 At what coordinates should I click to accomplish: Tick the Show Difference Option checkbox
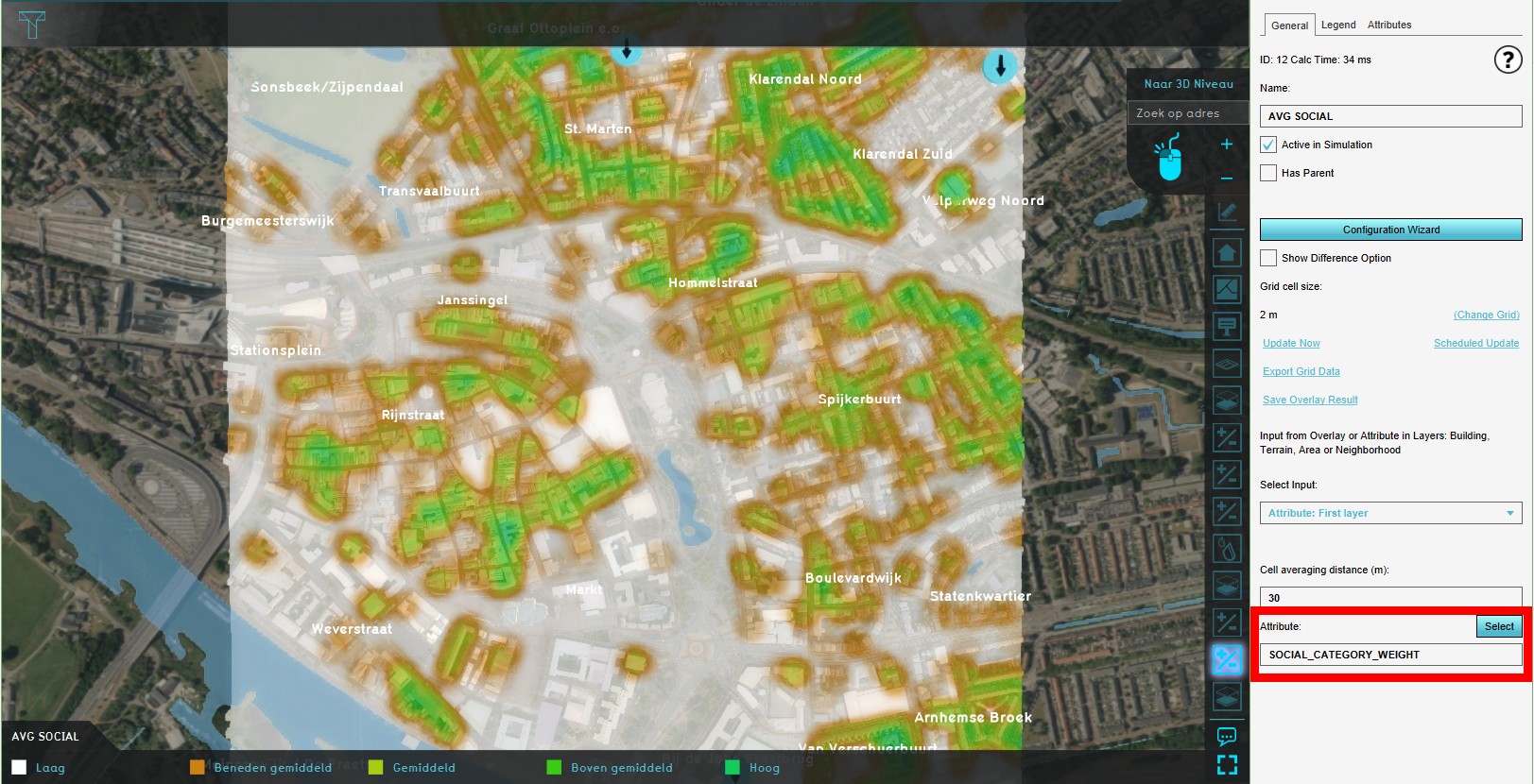coord(1268,258)
